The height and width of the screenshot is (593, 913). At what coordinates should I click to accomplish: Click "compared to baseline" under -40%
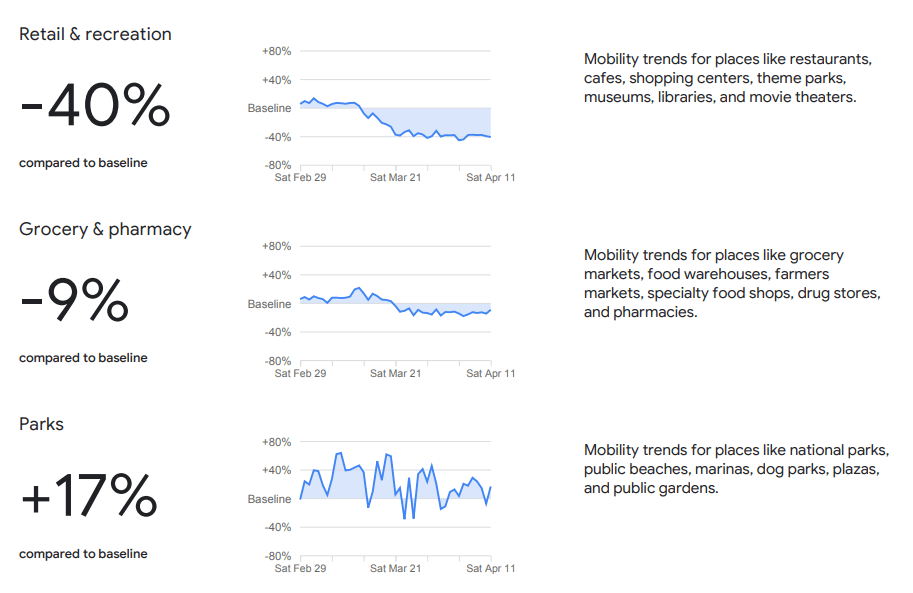(x=83, y=163)
